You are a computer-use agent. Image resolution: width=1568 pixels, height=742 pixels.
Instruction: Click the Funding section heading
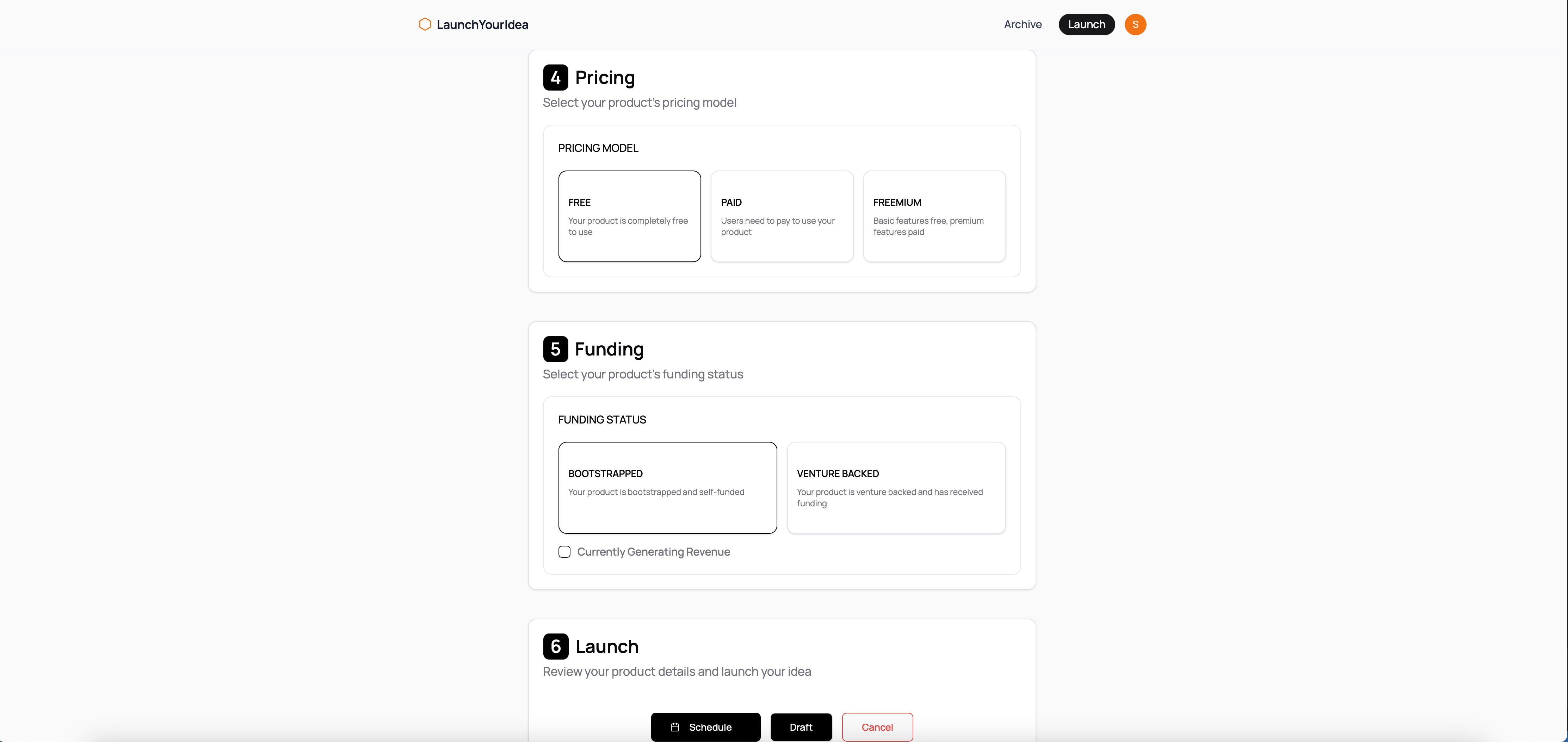[609, 349]
